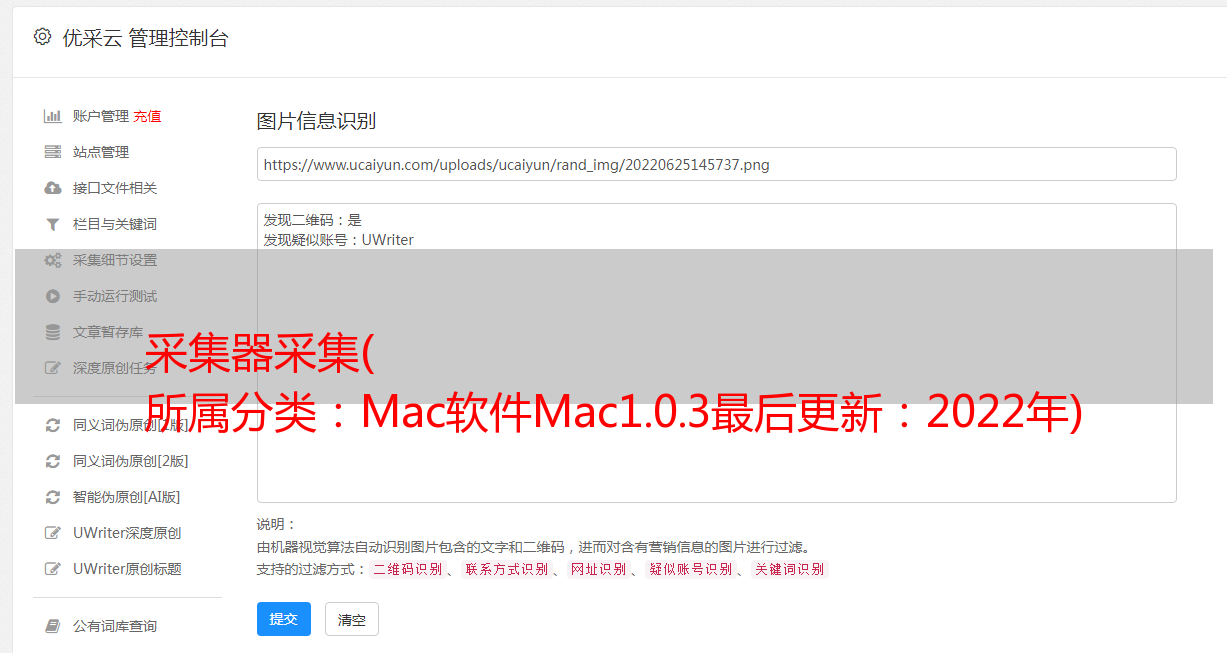Clear the form using 清空 button
1227x653 pixels.
point(352,619)
